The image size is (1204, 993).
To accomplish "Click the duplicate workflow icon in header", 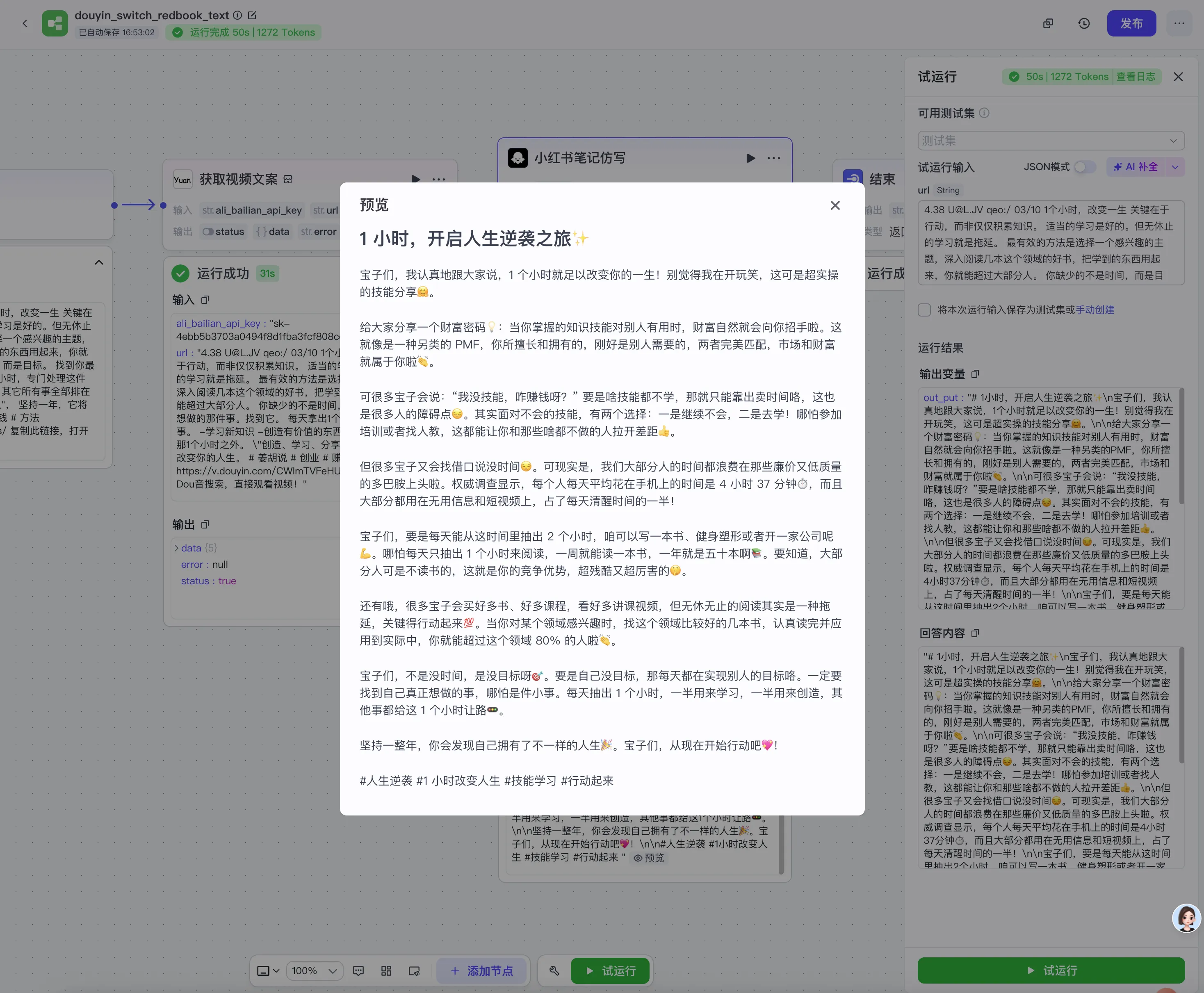I will [x=1048, y=23].
